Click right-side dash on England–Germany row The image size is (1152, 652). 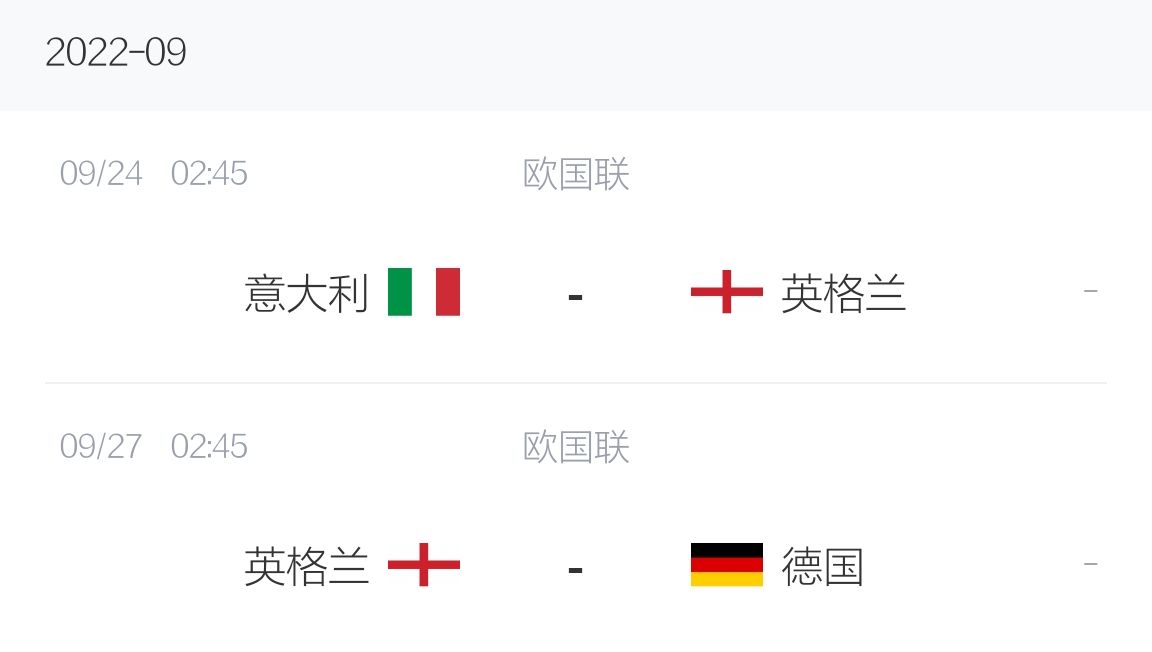pyautogui.click(x=1091, y=564)
